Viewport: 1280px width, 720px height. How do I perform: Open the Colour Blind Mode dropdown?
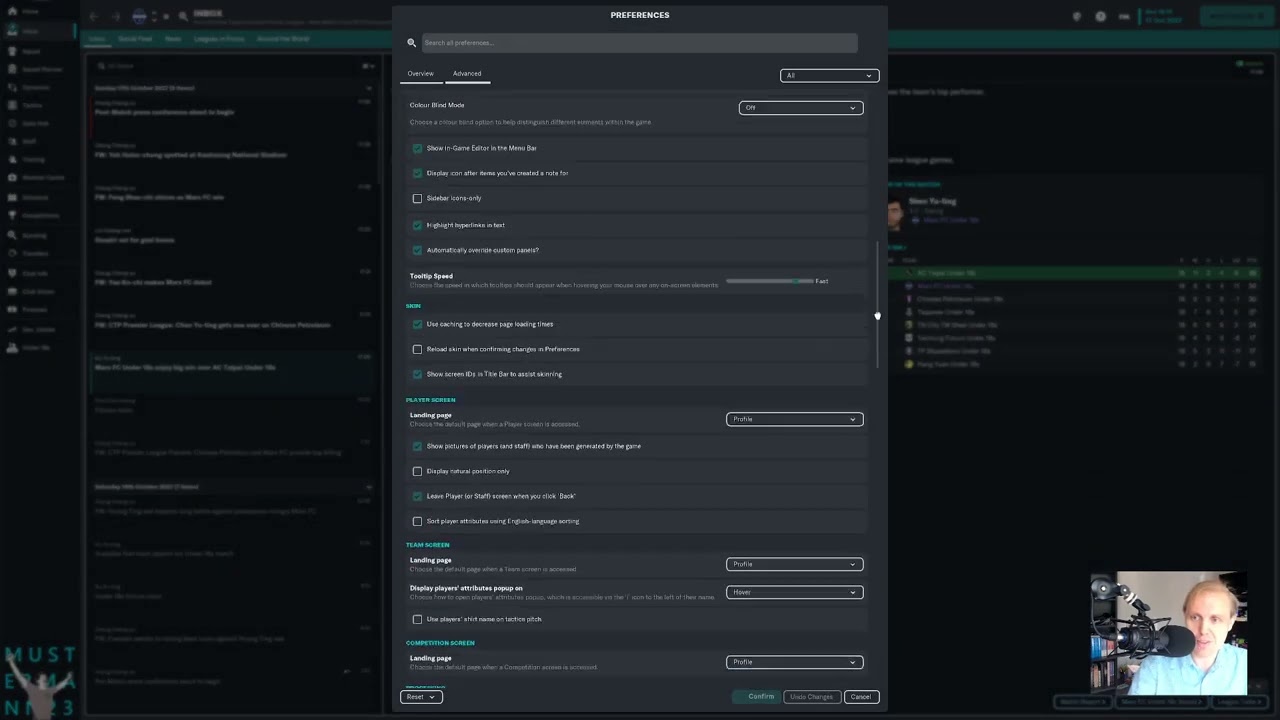pyautogui.click(x=800, y=108)
